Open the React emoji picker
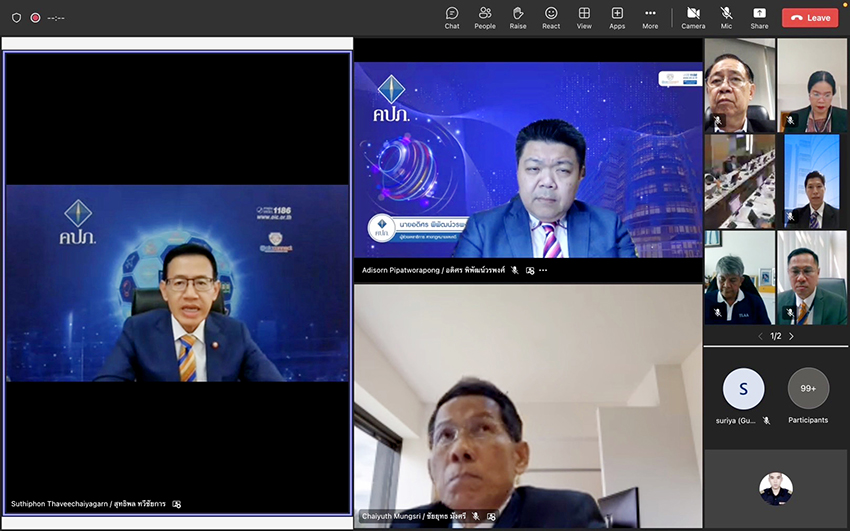The image size is (850, 531). pos(551,17)
